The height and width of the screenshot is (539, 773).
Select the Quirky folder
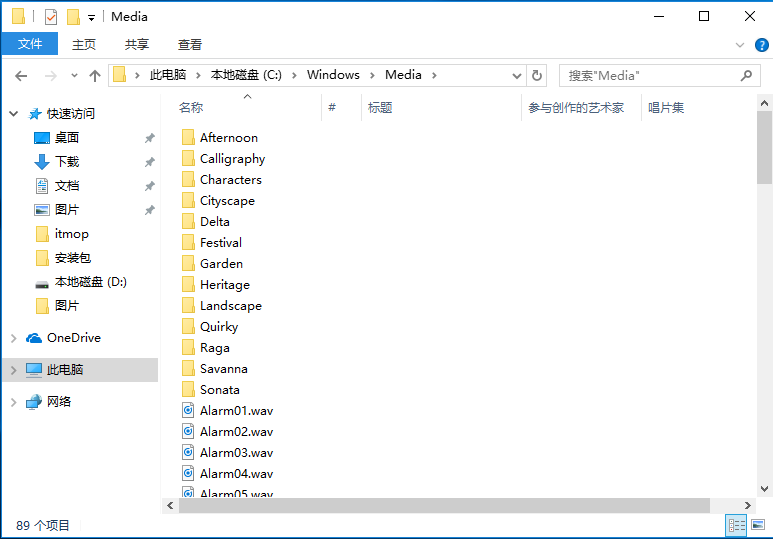click(x=219, y=327)
